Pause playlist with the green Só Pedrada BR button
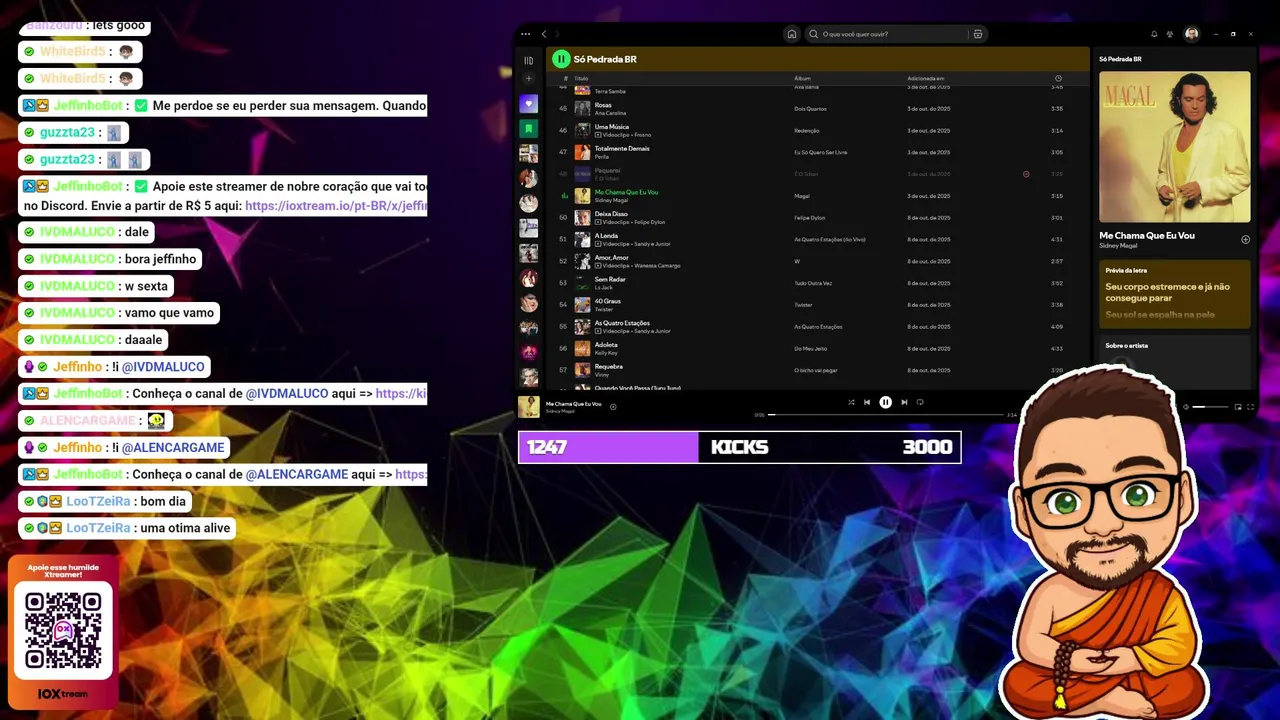Image resolution: width=1280 pixels, height=720 pixels. pyautogui.click(x=561, y=59)
